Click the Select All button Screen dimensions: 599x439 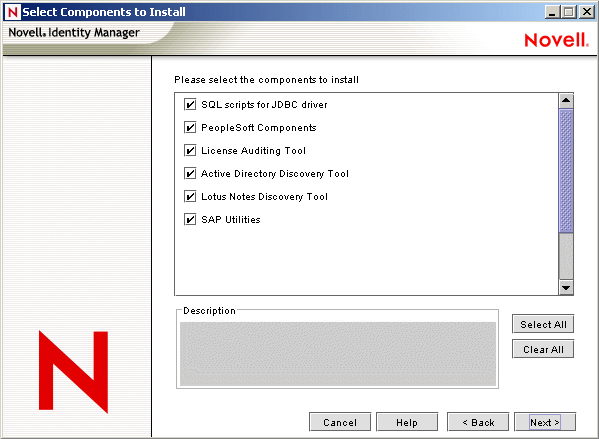pyautogui.click(x=543, y=324)
